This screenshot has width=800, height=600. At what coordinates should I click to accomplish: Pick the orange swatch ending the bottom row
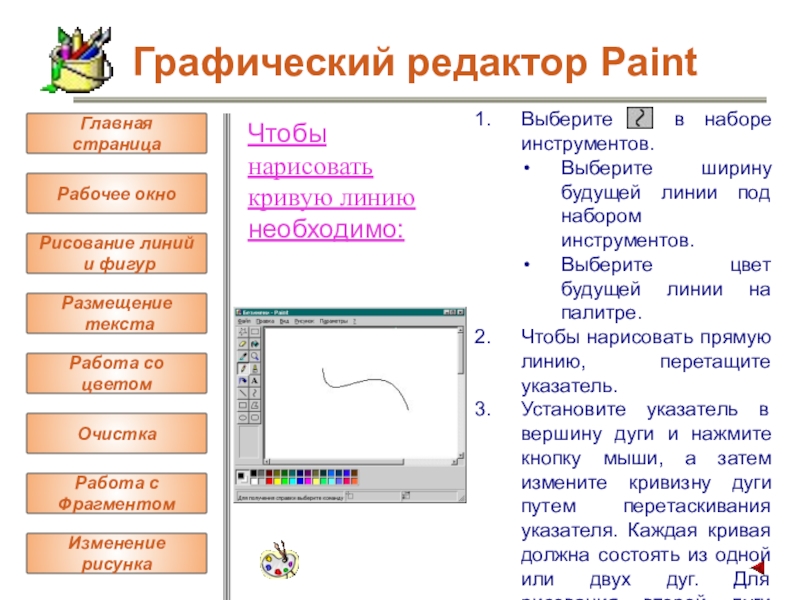[x=354, y=481]
